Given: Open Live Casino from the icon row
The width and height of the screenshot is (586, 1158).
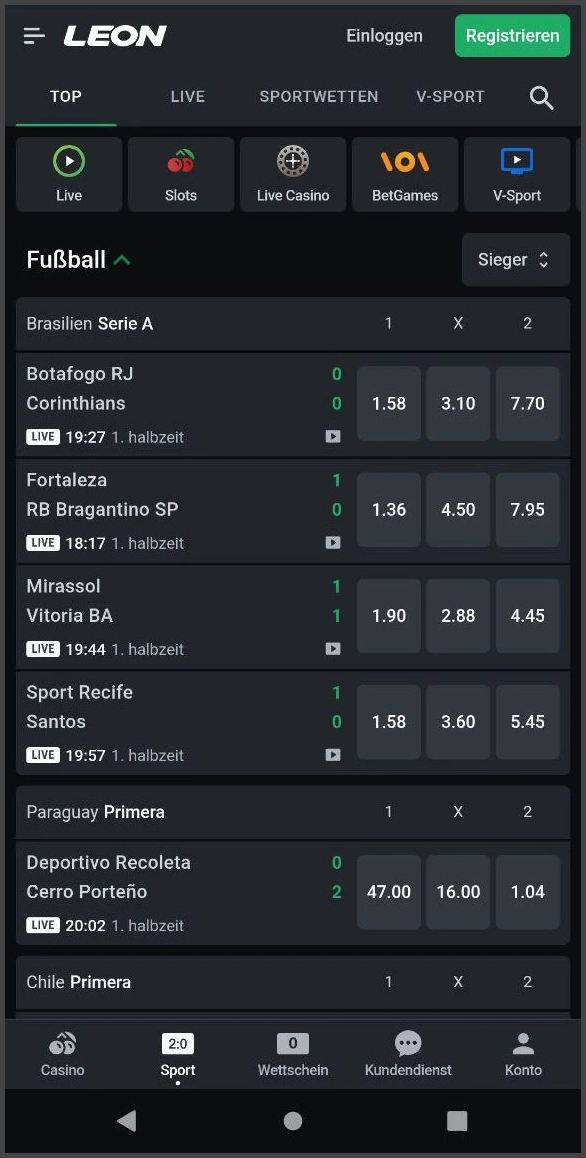Looking at the screenshot, I should (x=292, y=174).
